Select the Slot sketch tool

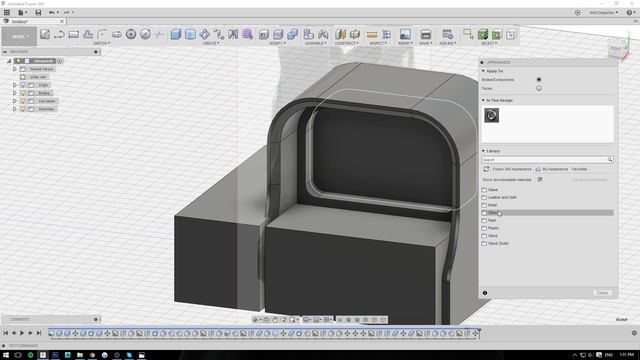117,34
